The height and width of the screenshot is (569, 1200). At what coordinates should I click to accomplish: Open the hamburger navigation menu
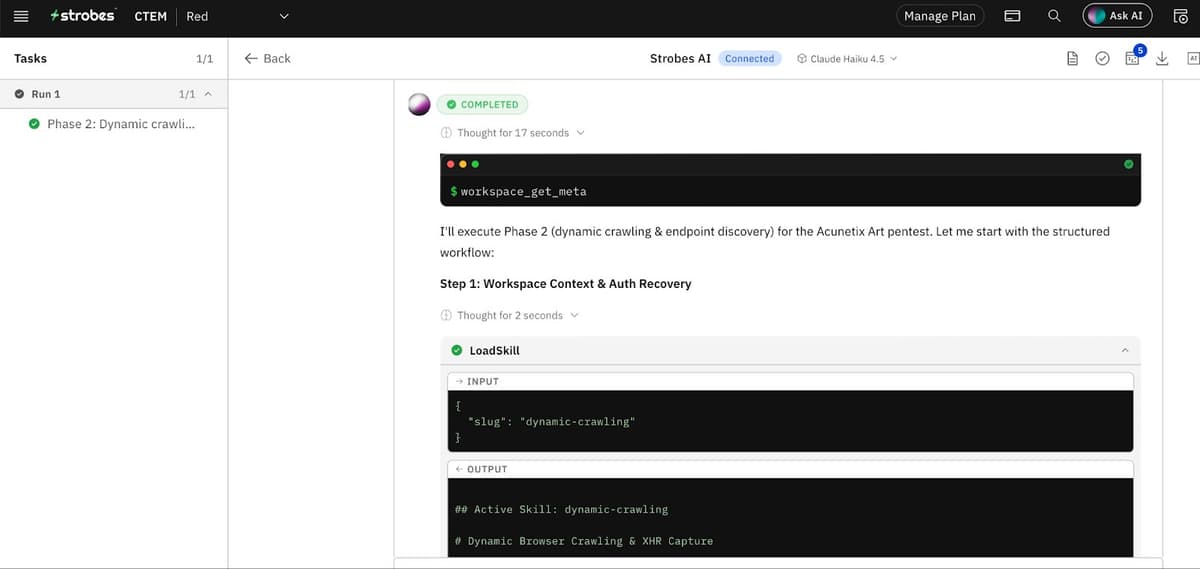pyautogui.click(x=20, y=16)
